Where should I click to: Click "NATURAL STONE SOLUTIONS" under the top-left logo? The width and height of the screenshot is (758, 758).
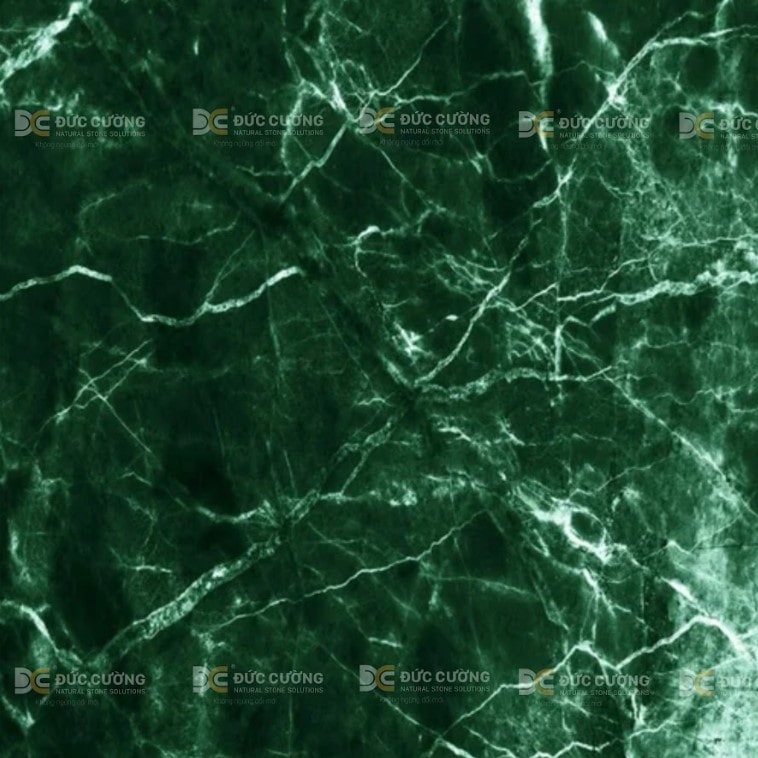(100, 133)
